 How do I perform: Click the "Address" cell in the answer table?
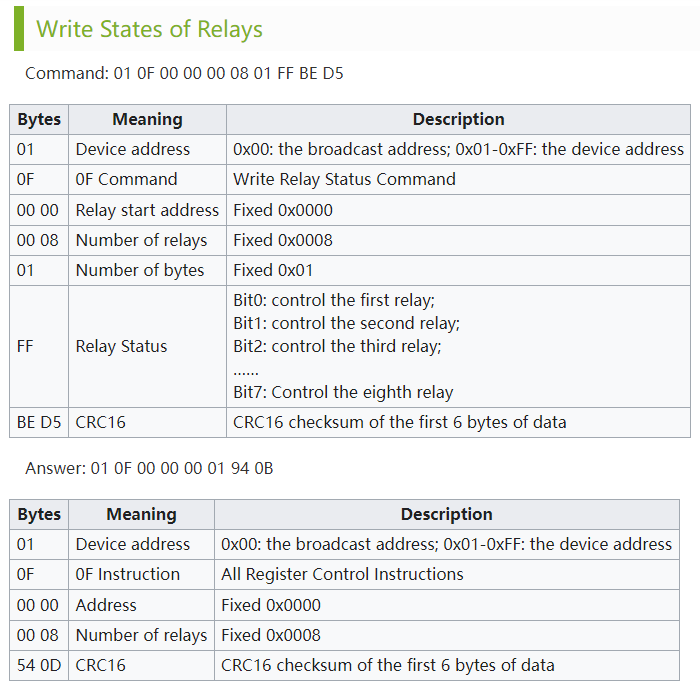(106, 605)
